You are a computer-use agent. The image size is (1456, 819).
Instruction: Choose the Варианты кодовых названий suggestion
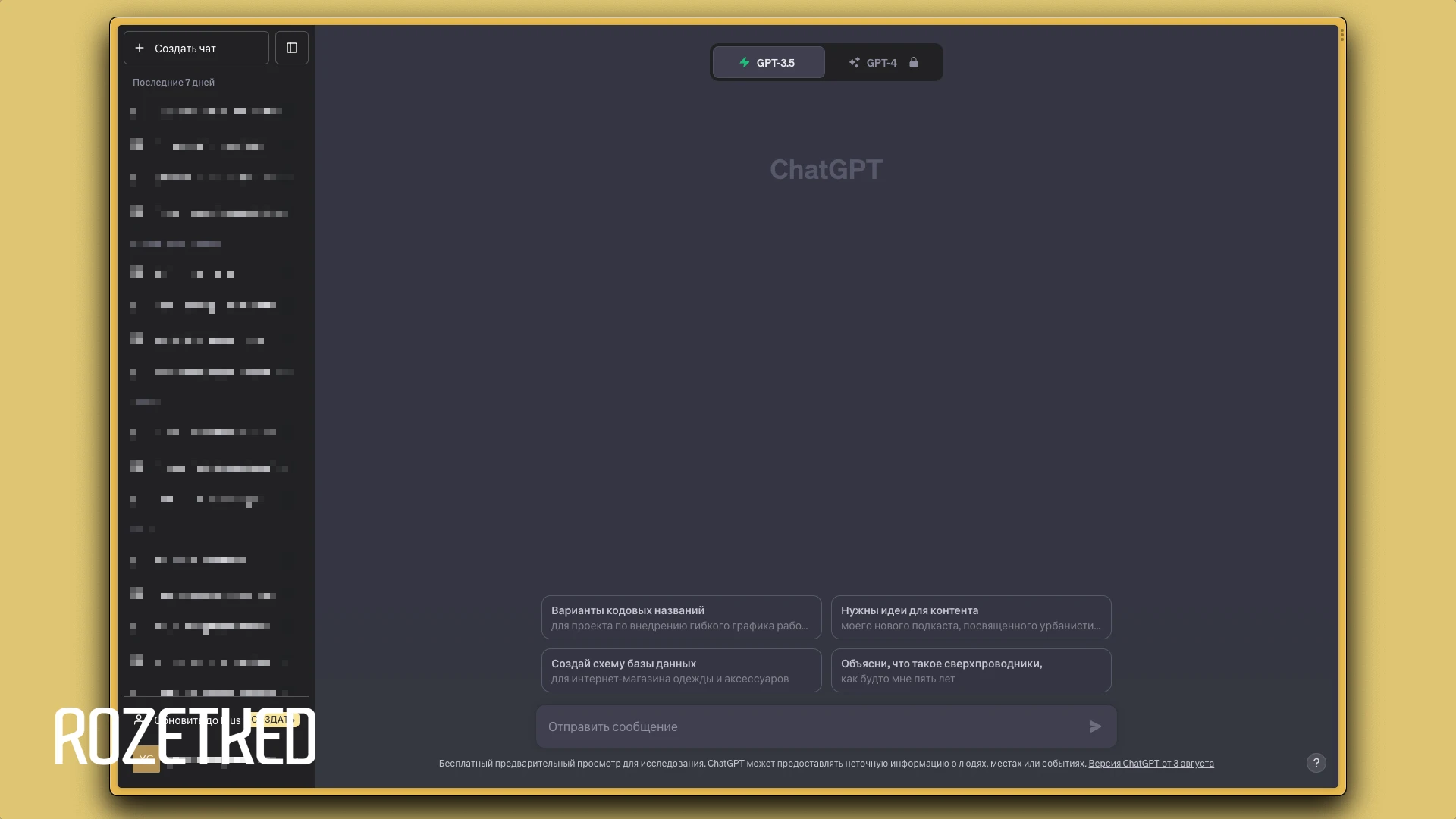coord(681,617)
